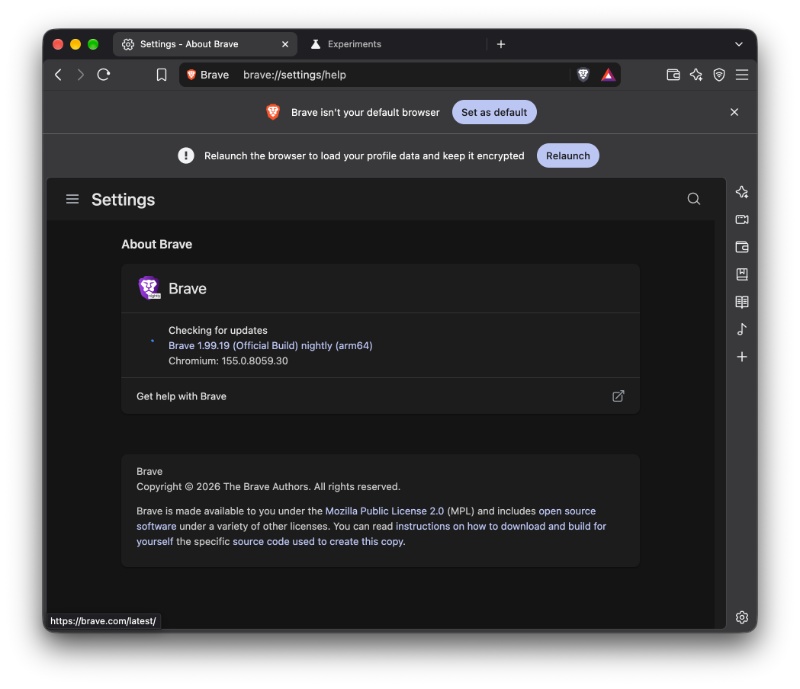Open sidebar settings gear icon
The height and width of the screenshot is (689, 800).
(742, 617)
